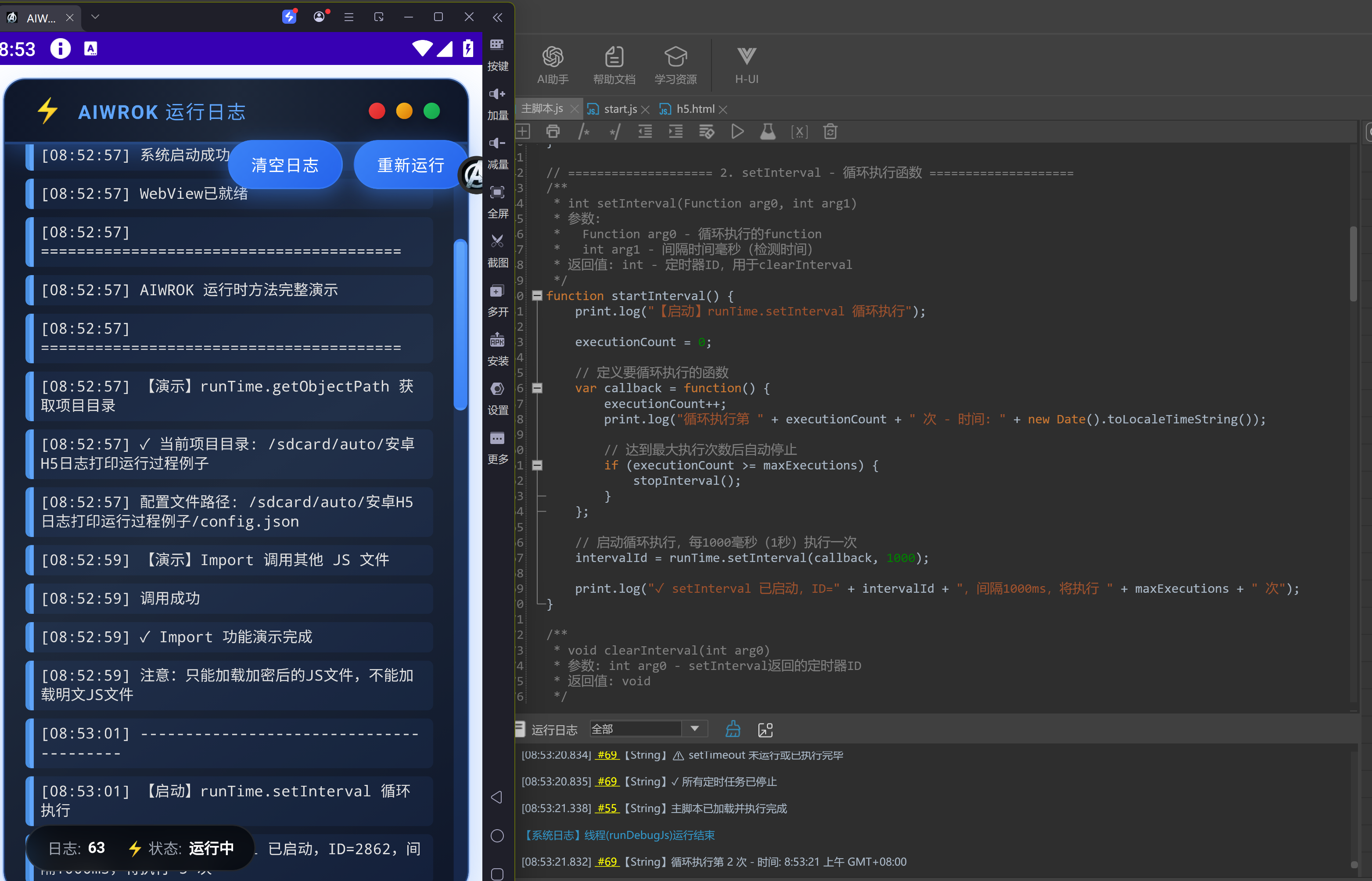Collapse the startInterval function fold marker
The image size is (1372, 881).
[x=537, y=296]
